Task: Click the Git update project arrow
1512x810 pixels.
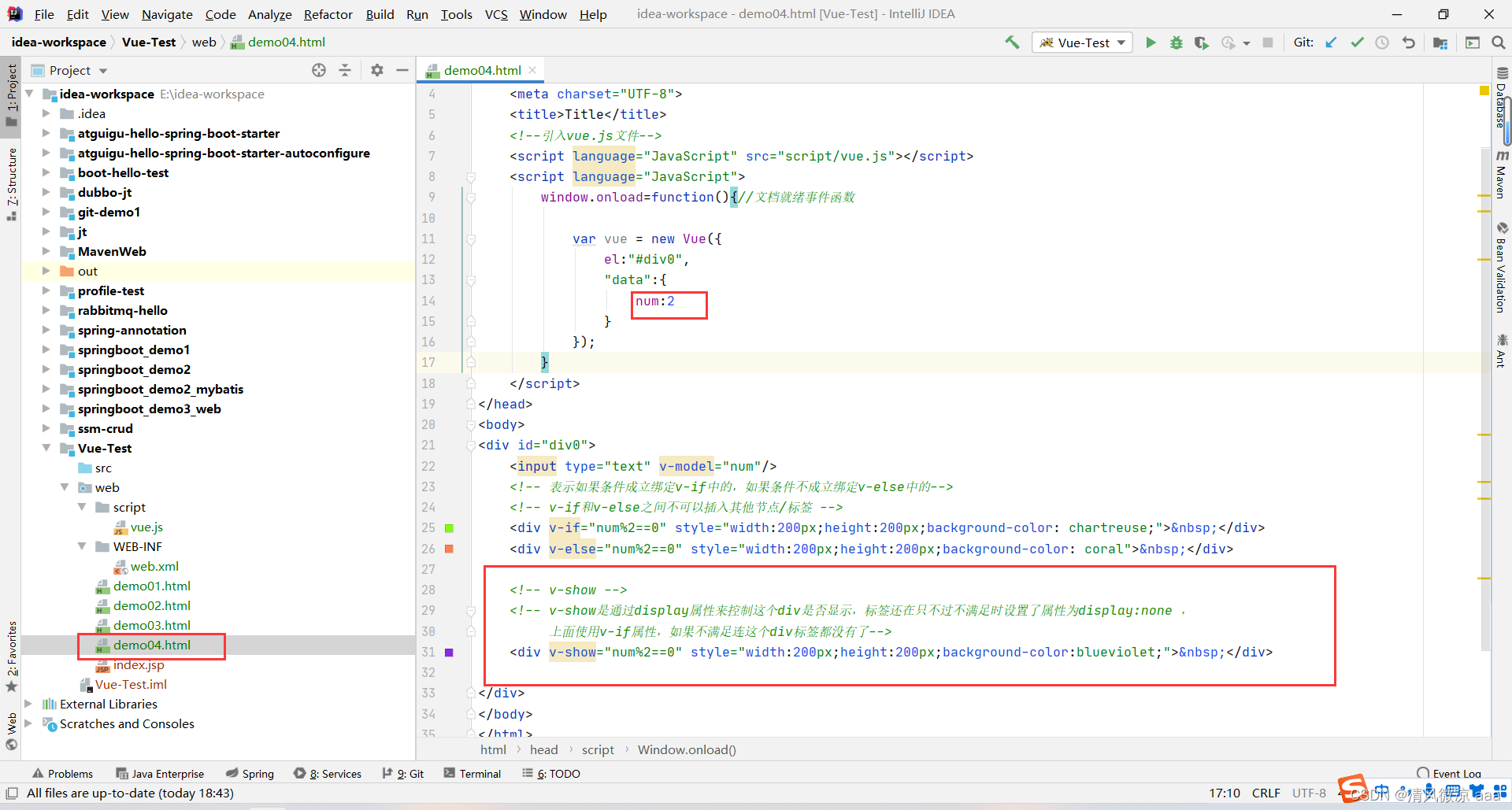Action: 1331,43
